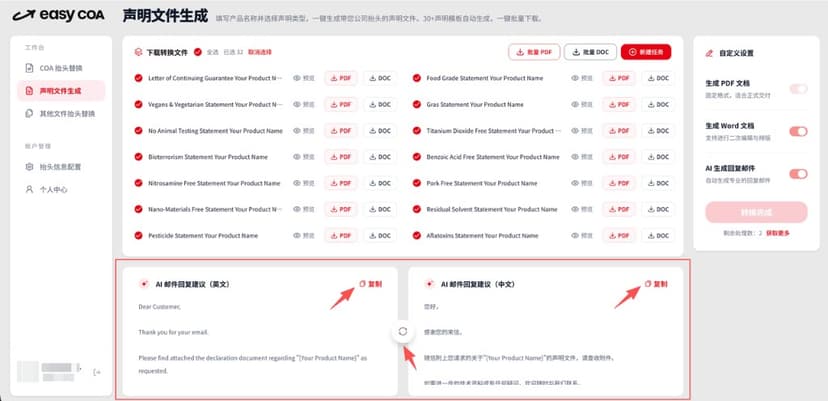Screen dimensions: 828x401
Task: Click the easy COA logo
Action: click(58, 15)
